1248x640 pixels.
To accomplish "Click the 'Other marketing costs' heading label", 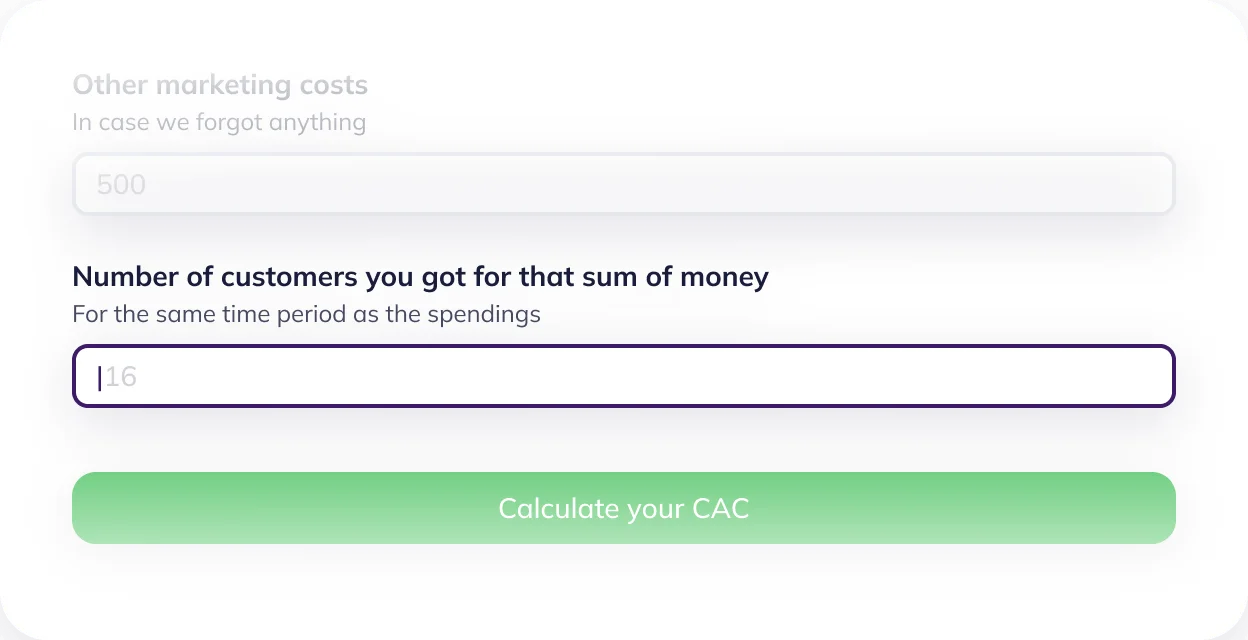I will point(220,85).
